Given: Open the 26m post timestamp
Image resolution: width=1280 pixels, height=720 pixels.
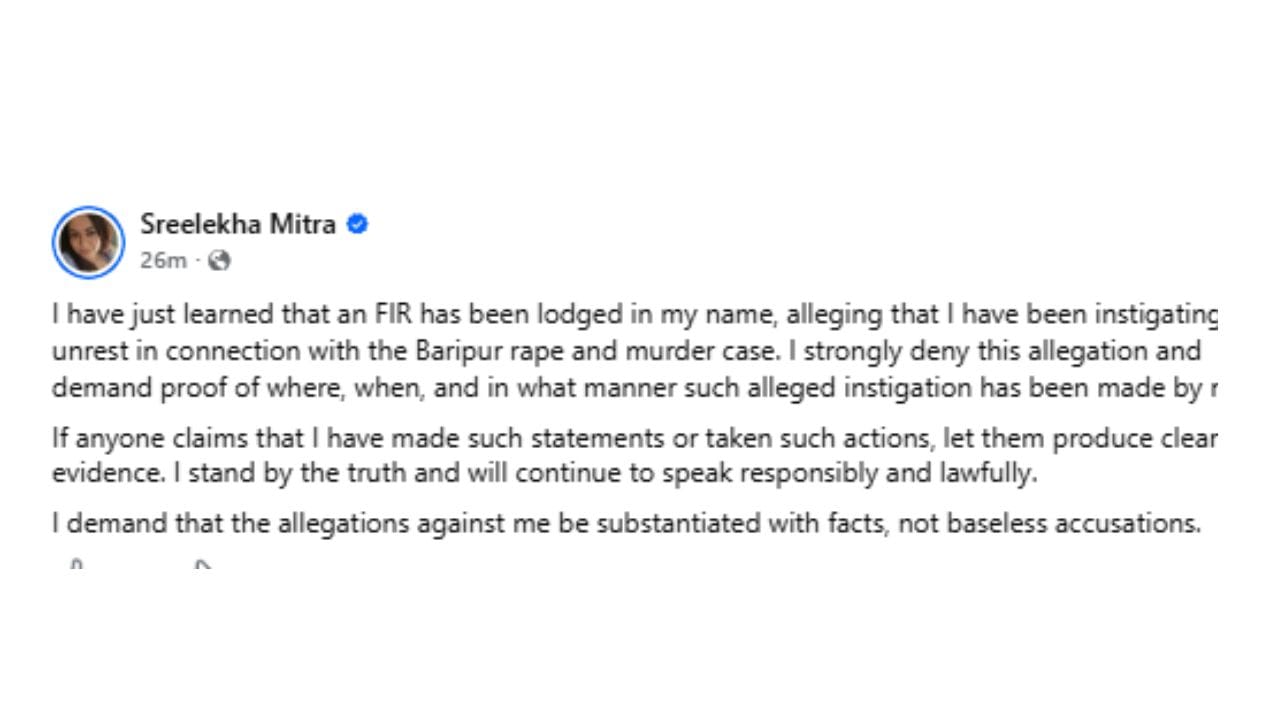Looking at the screenshot, I should click(163, 261).
